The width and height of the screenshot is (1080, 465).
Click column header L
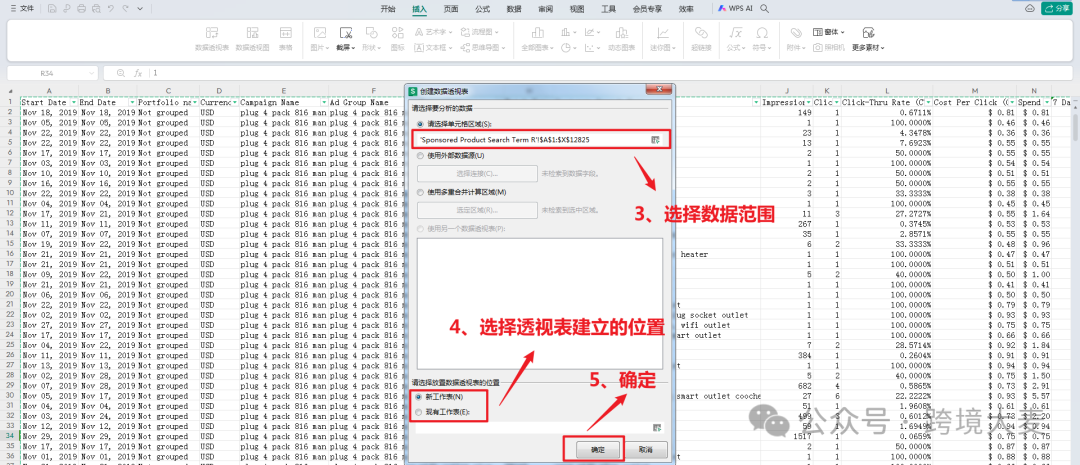886,91
